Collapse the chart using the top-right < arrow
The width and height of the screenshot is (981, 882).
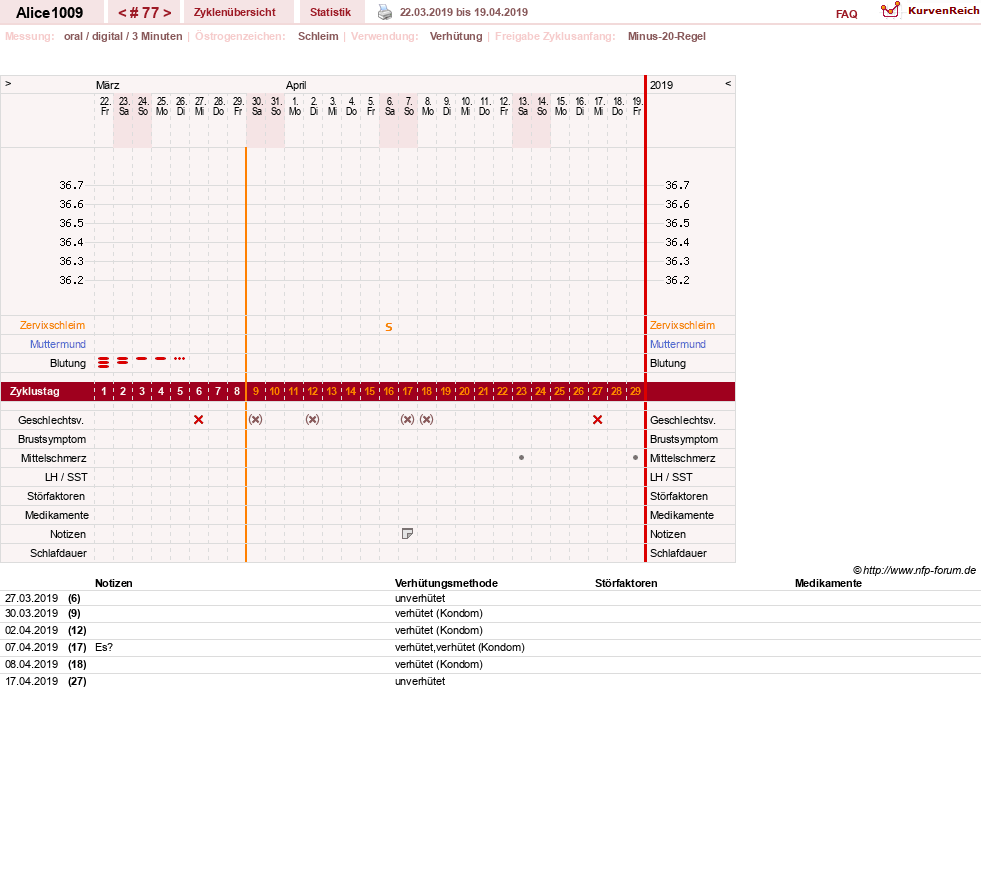point(728,84)
